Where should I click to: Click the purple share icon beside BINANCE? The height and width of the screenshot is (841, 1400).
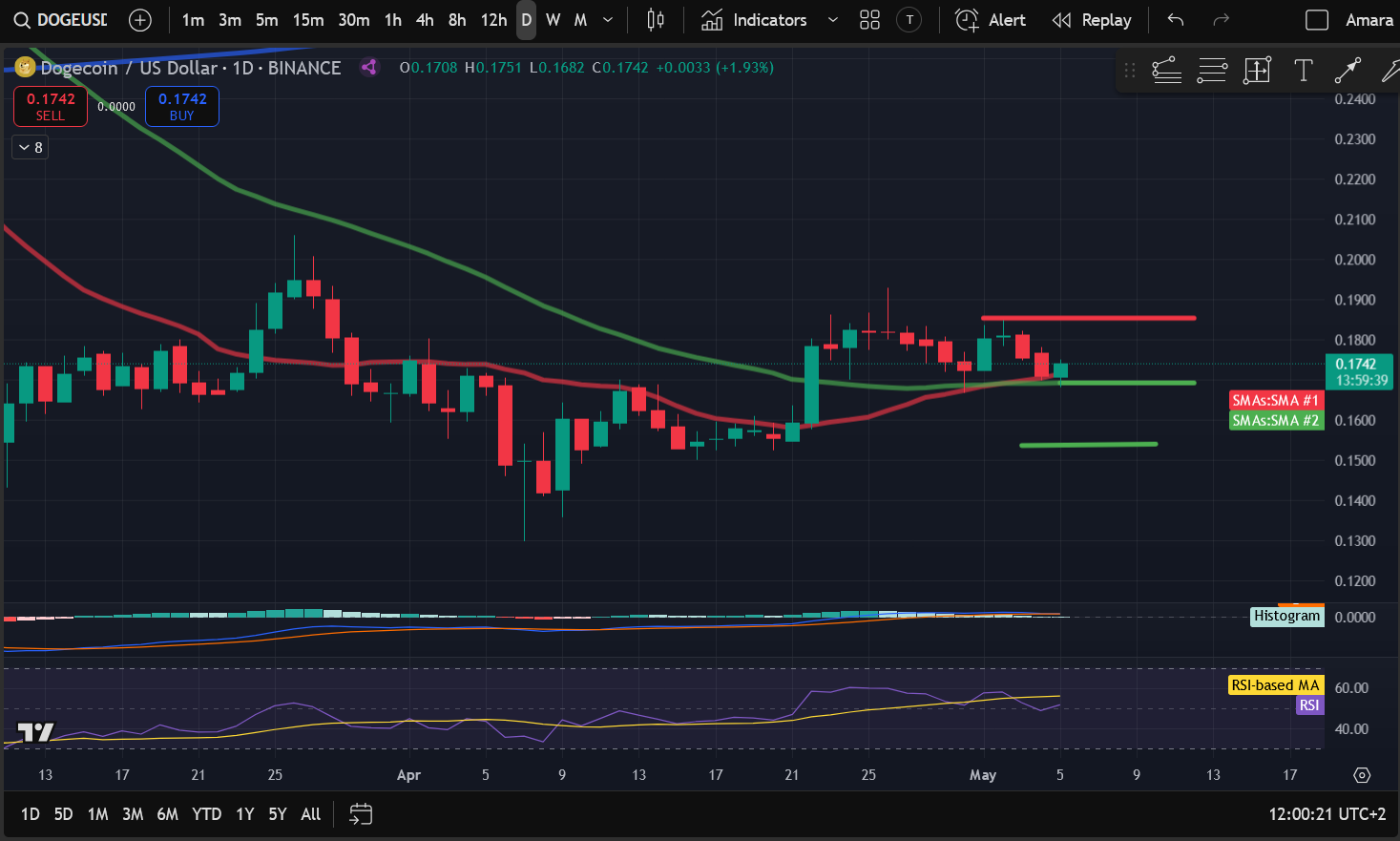point(368,68)
